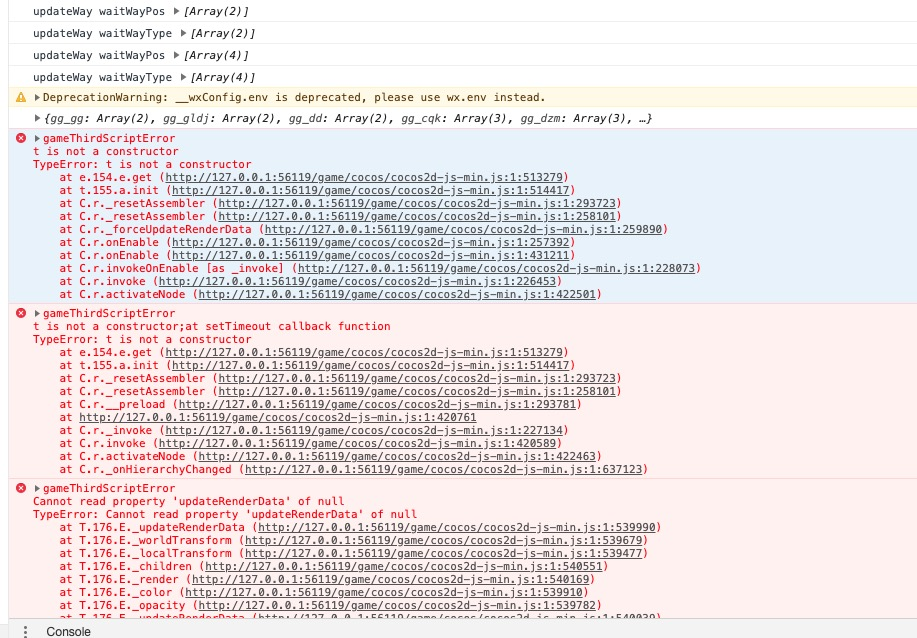Click the cocos2d-js-min.js:1:422501 link at activateNode
The image size is (917, 638).
tap(397, 294)
